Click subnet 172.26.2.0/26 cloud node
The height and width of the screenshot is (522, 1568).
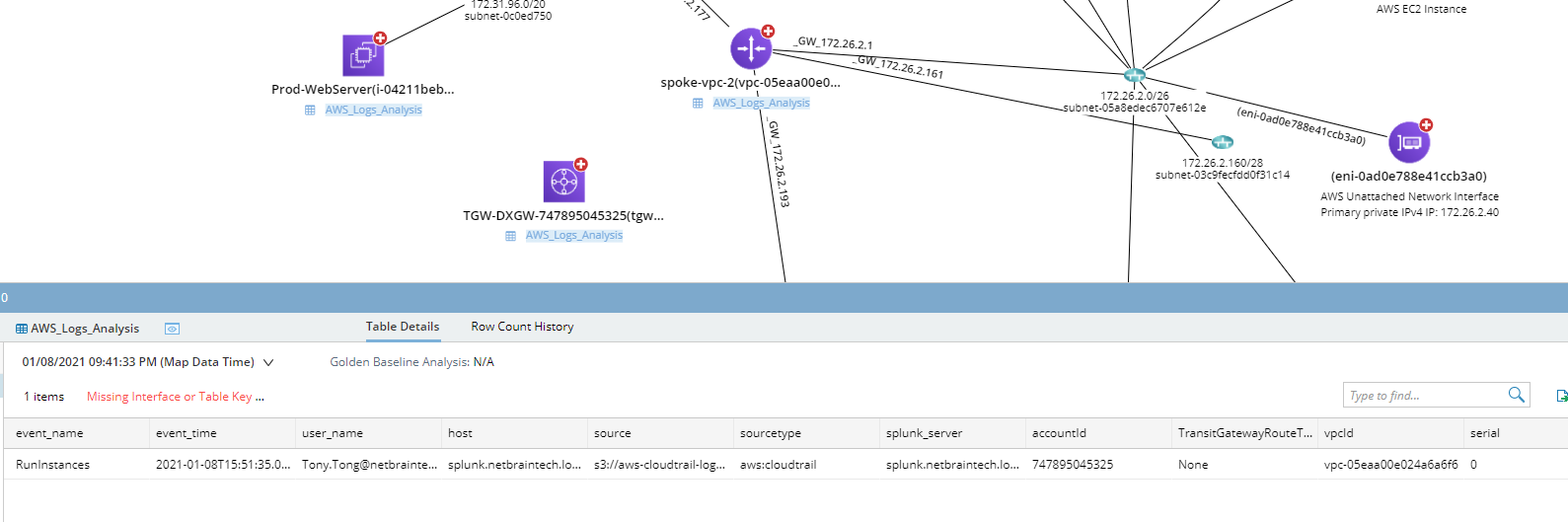1134,75
